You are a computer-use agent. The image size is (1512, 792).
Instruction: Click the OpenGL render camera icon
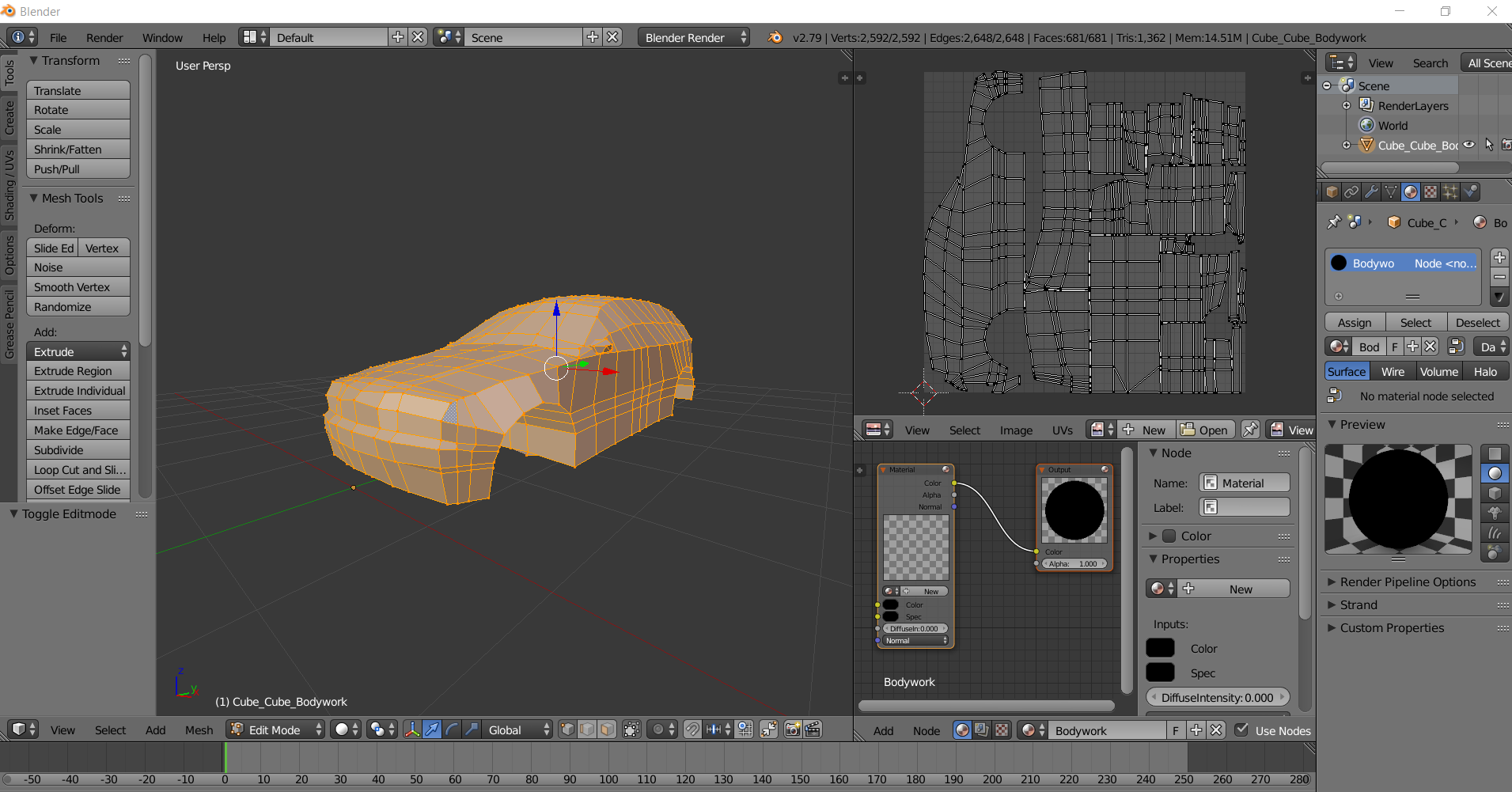point(792,729)
